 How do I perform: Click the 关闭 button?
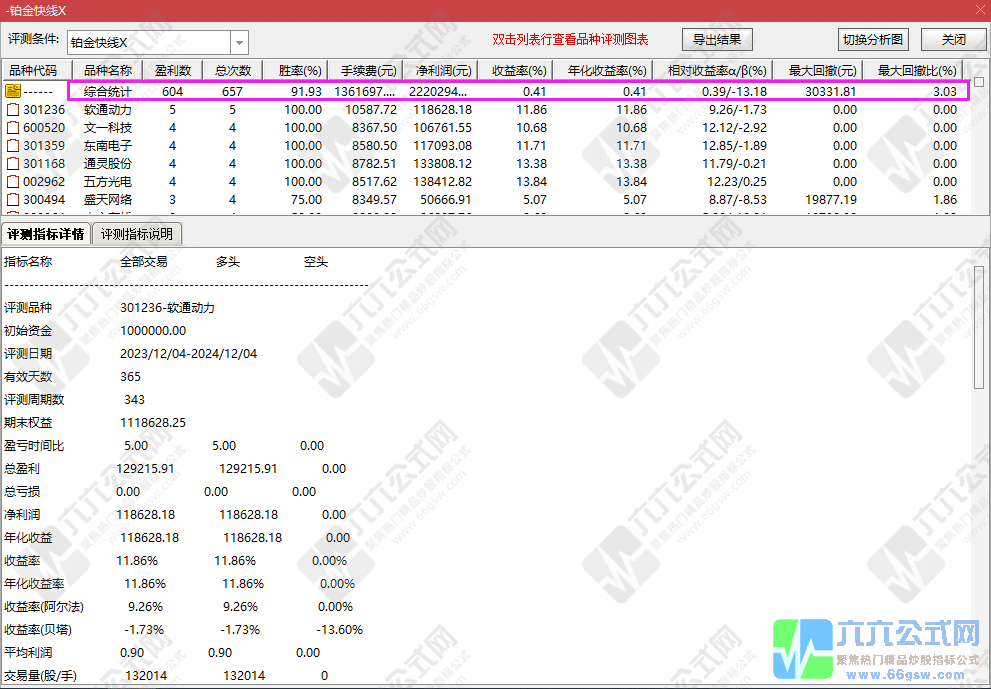tap(951, 39)
